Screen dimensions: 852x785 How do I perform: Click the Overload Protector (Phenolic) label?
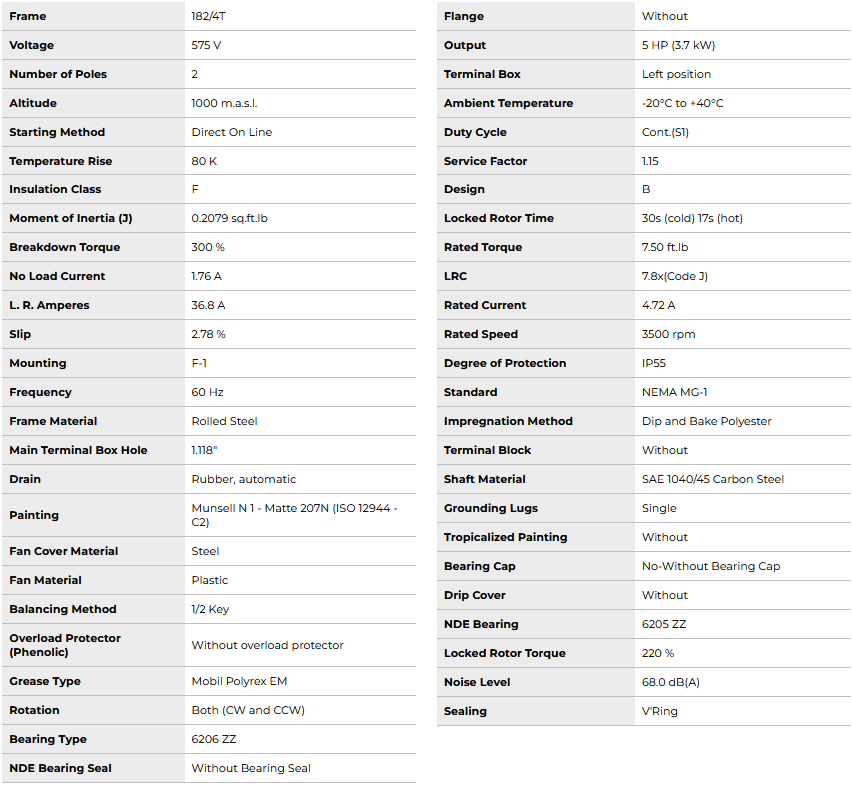65,645
